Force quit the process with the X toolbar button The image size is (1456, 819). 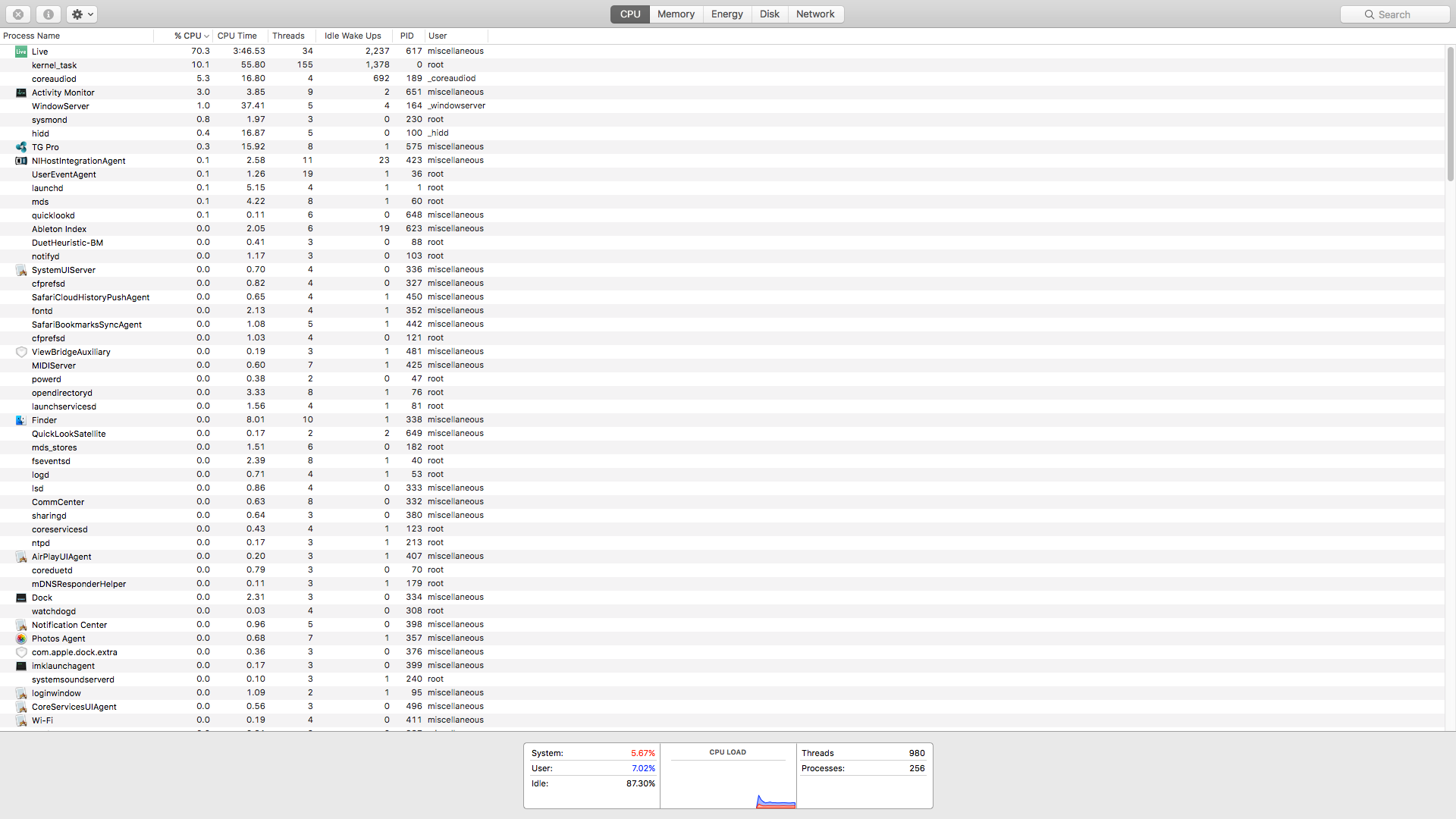click(x=18, y=14)
